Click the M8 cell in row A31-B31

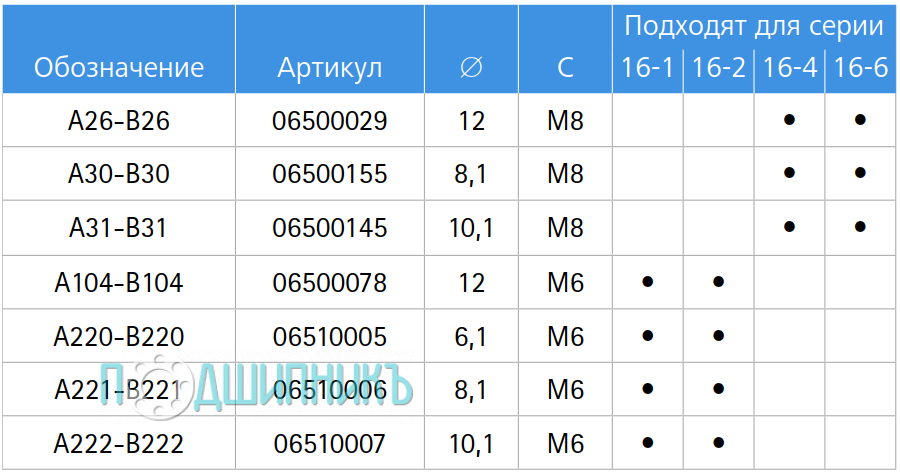565,228
